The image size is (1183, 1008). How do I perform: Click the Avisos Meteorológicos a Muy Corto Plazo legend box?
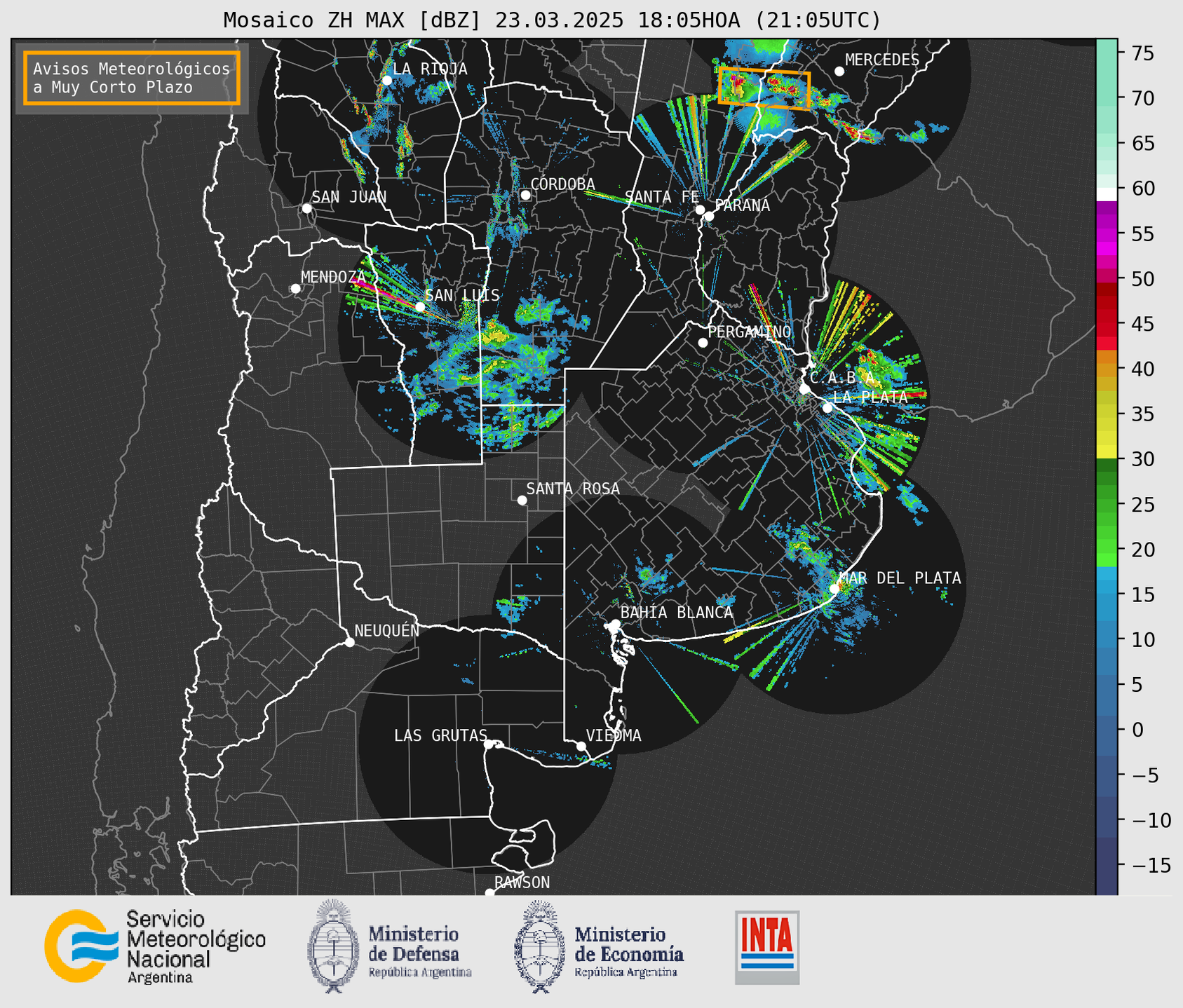pyautogui.click(x=132, y=78)
